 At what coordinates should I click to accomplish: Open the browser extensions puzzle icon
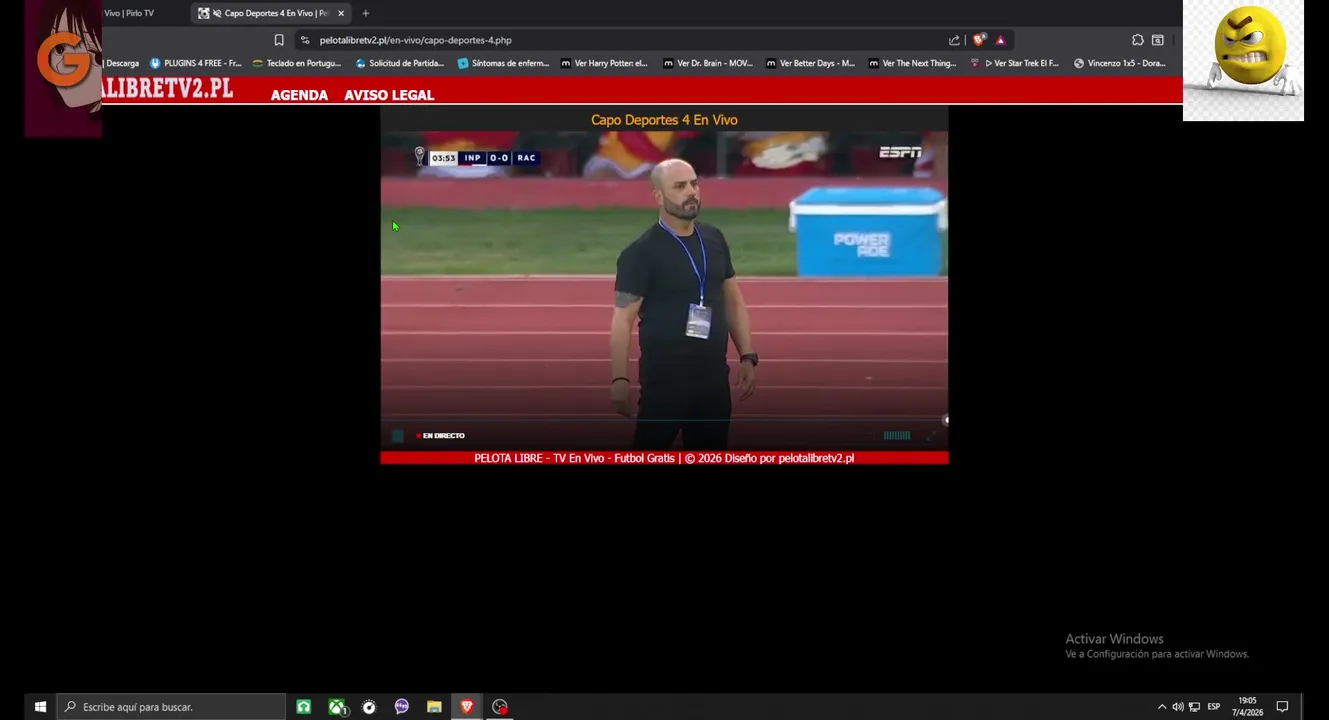[1137, 40]
